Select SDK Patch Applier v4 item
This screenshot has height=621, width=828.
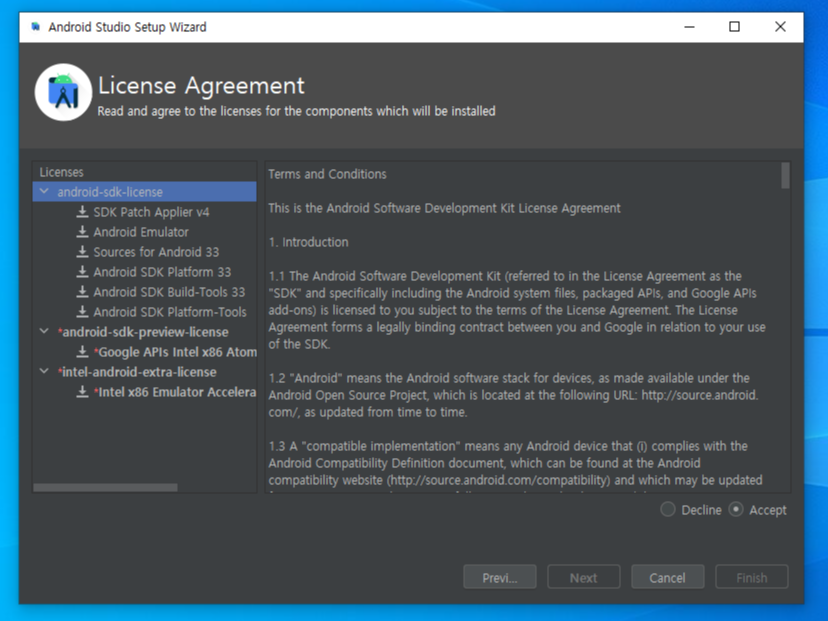pyautogui.click(x=151, y=212)
